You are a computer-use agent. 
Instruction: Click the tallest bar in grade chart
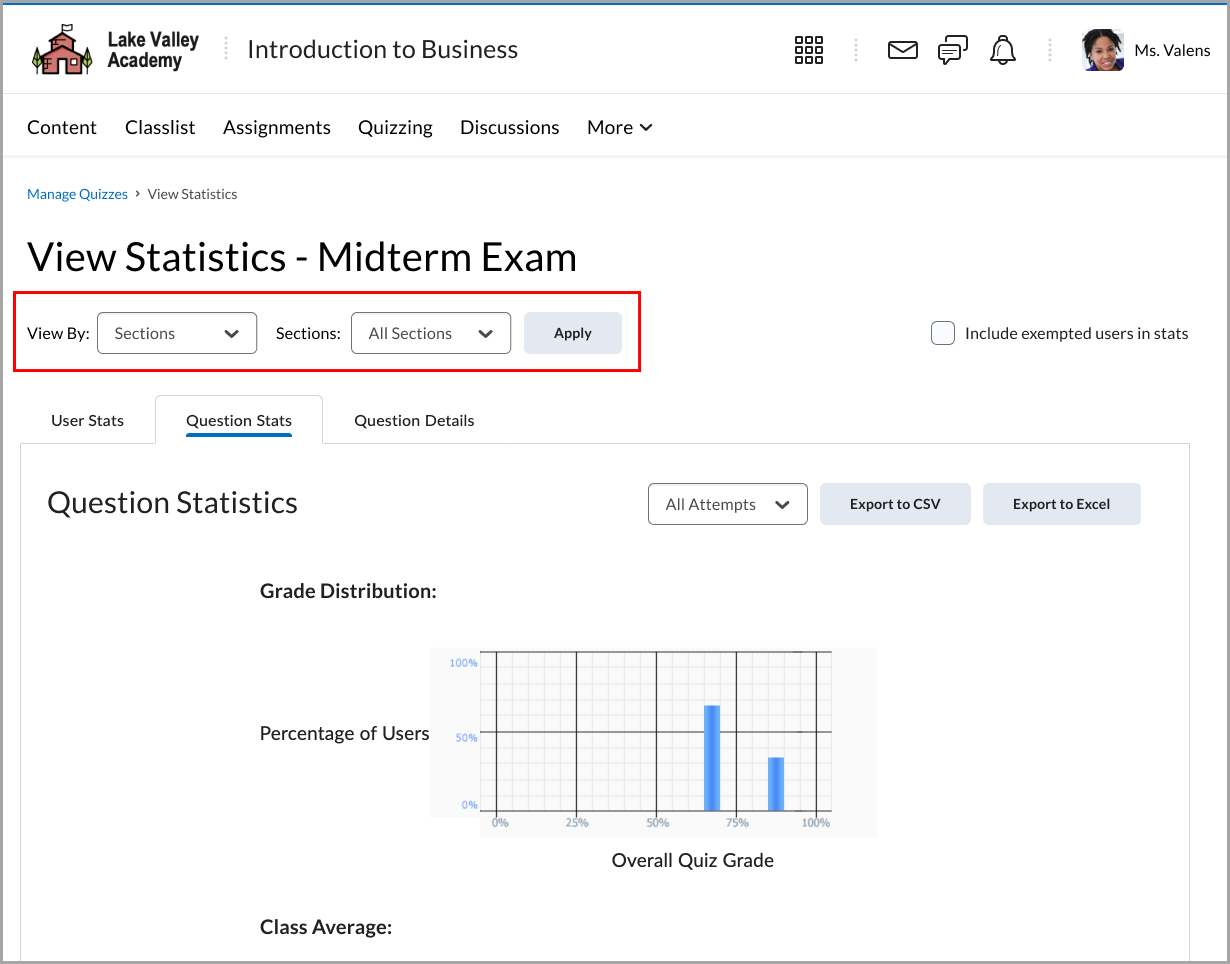712,758
